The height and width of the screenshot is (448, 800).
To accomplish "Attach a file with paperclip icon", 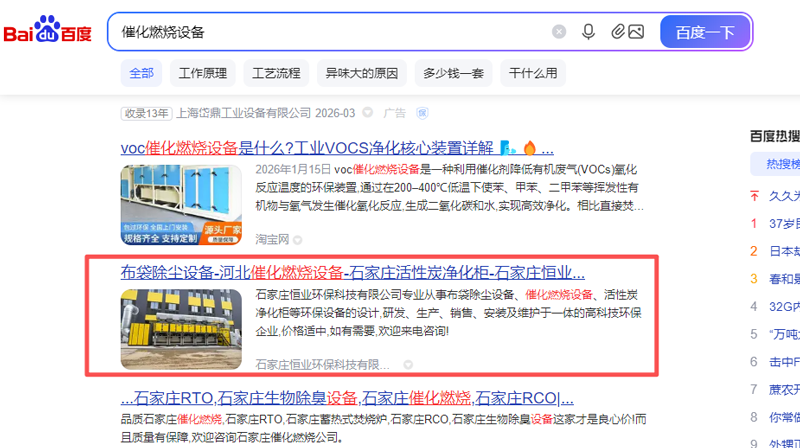I will click(618, 32).
